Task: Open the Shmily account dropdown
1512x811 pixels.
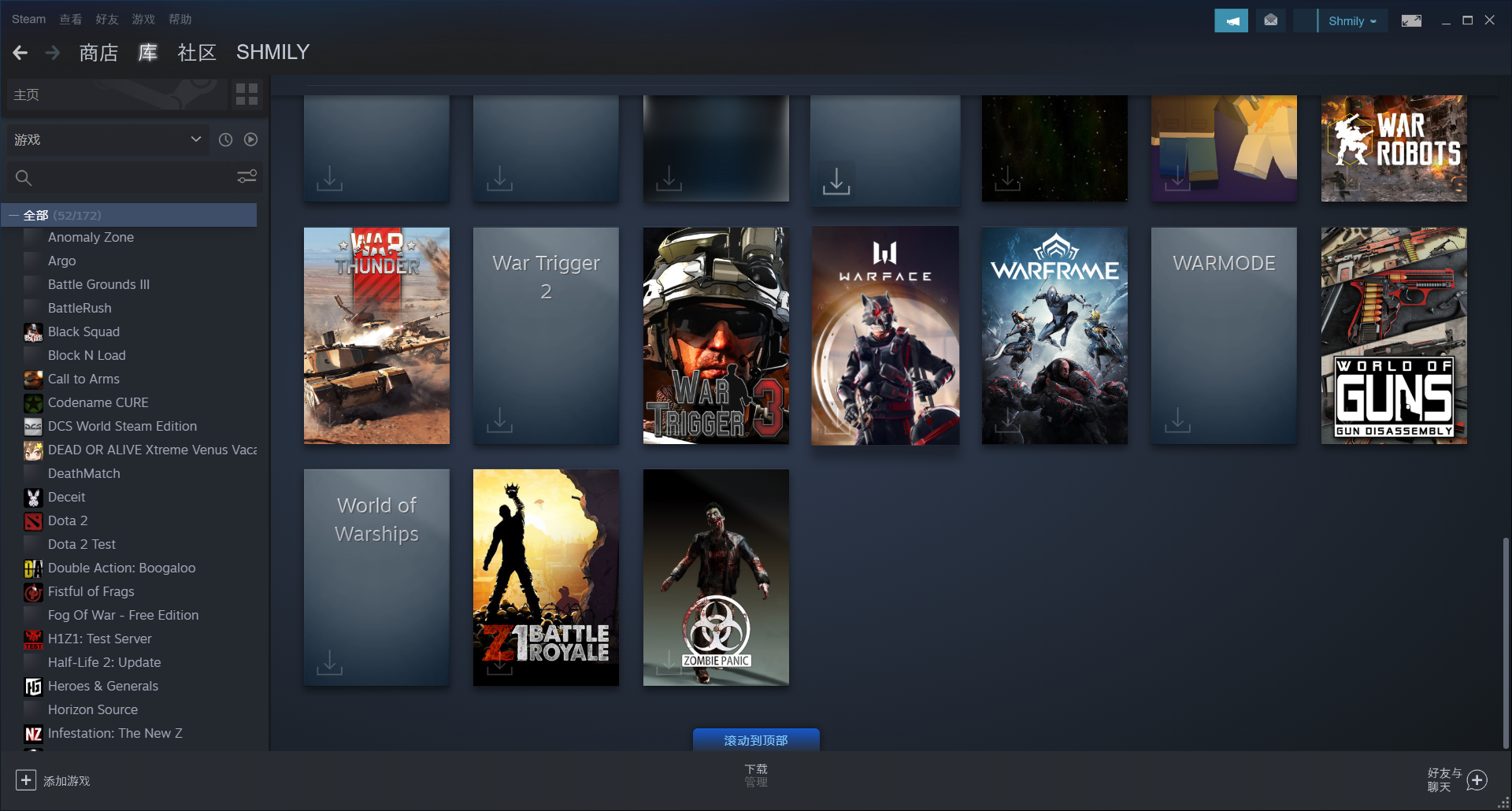Action: pos(1352,21)
